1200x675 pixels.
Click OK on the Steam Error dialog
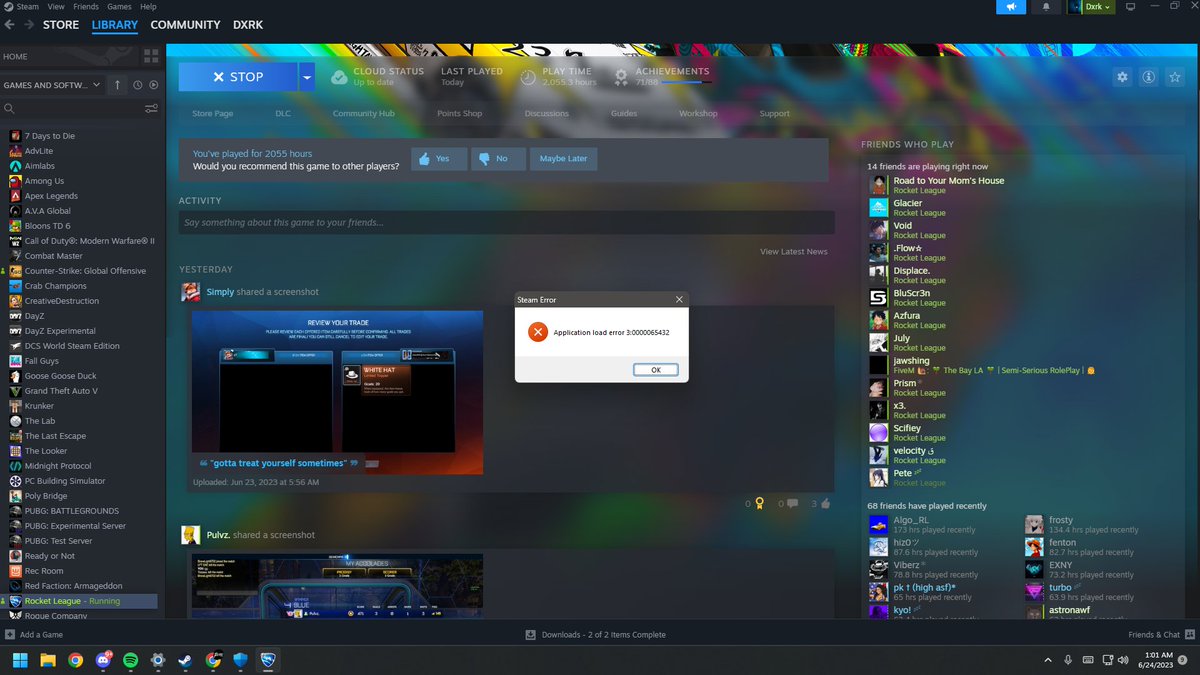[655, 369]
